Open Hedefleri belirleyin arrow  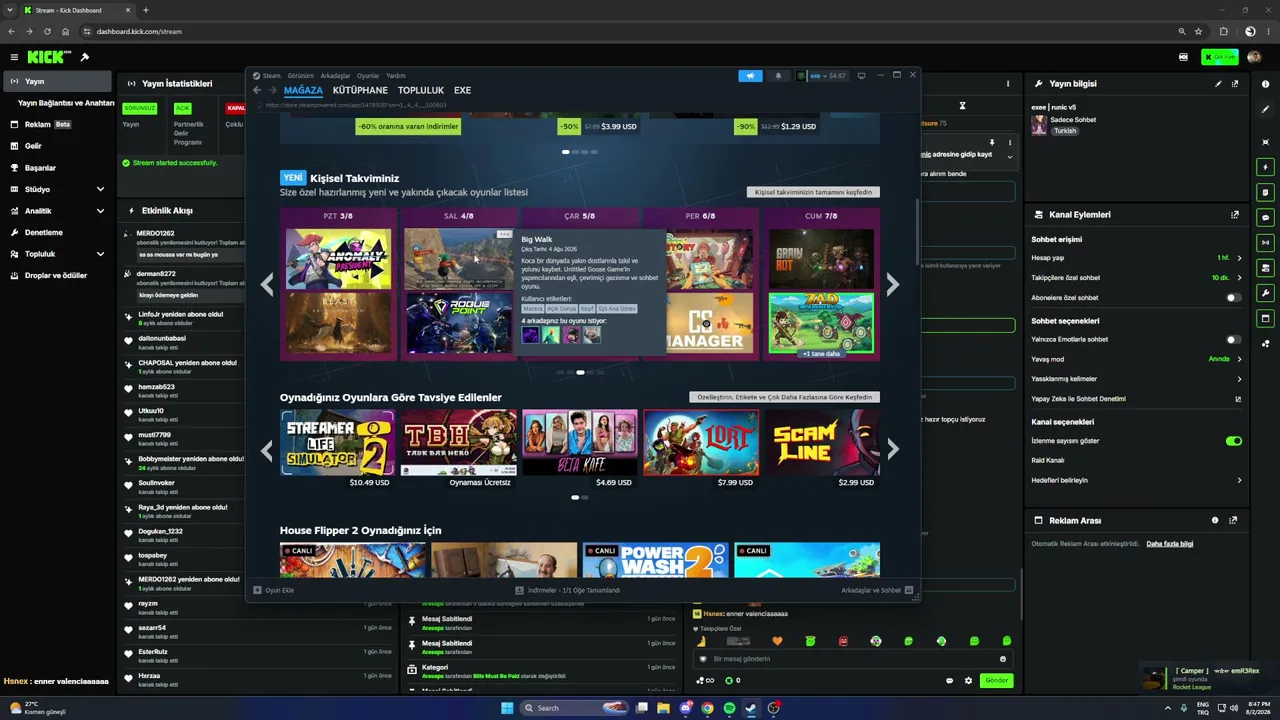pos(1239,481)
